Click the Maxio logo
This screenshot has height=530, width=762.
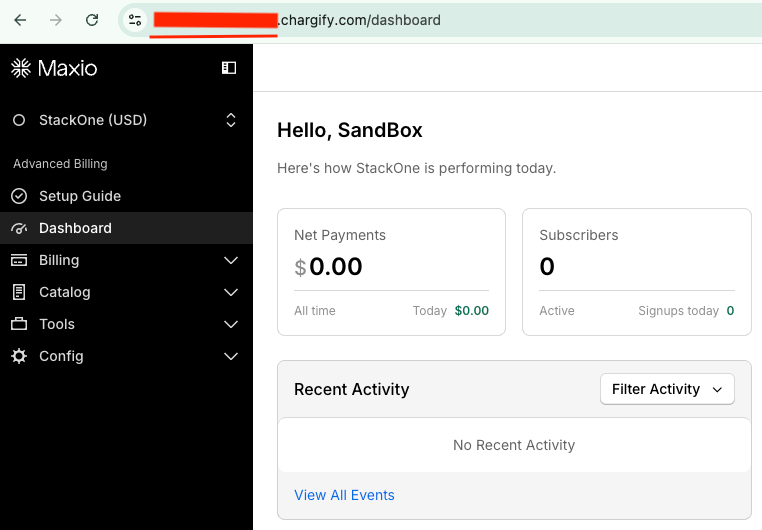(x=54, y=68)
